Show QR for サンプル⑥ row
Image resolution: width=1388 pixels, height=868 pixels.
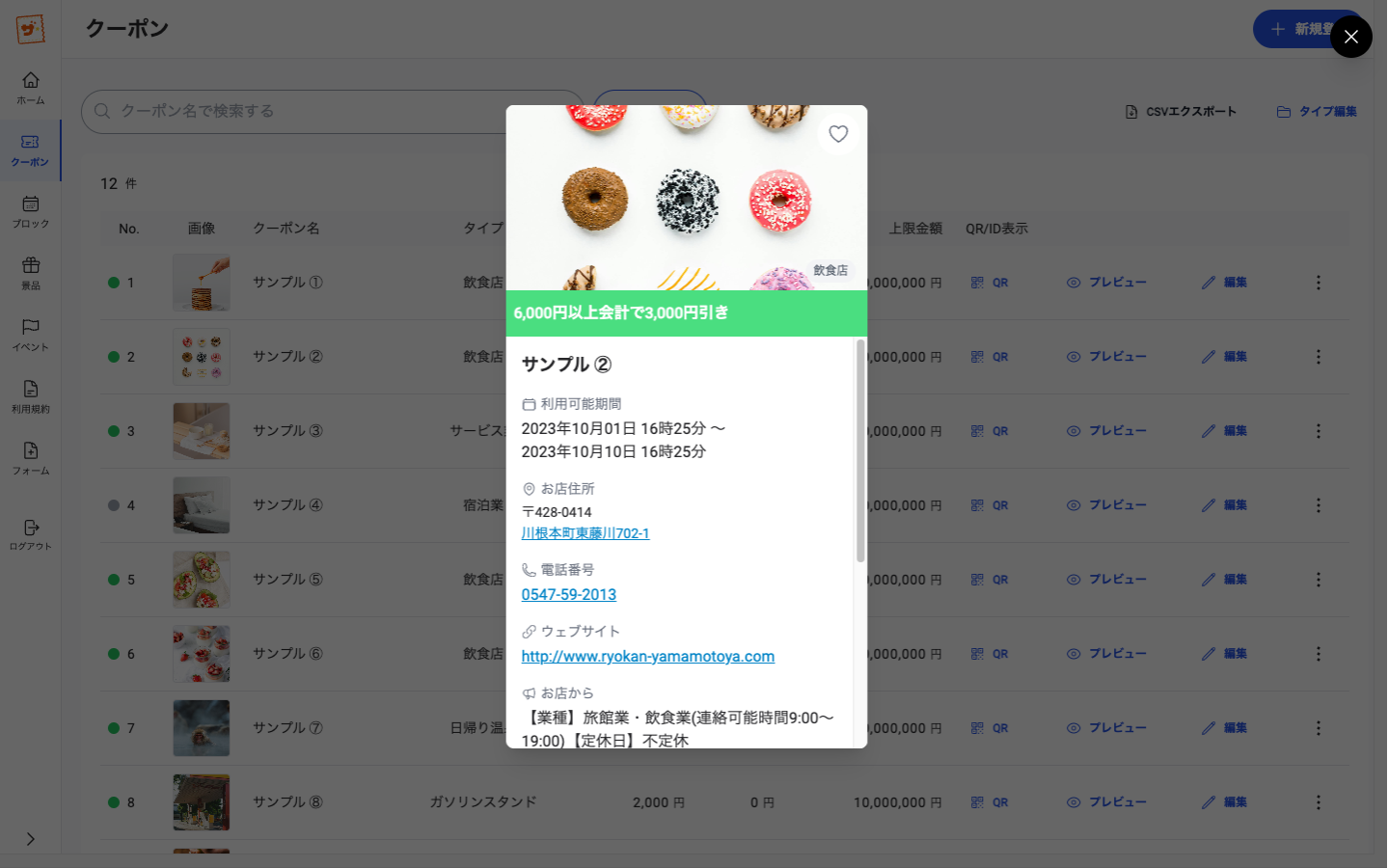pos(990,654)
